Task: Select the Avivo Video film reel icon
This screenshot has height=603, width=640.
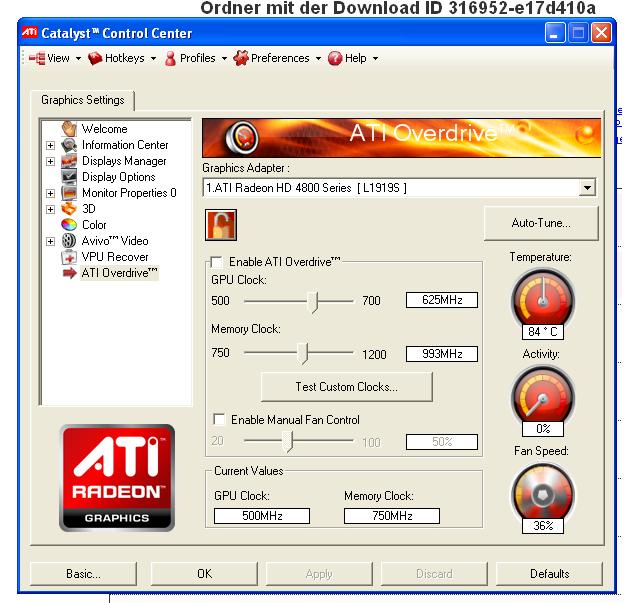Action: [x=69, y=240]
